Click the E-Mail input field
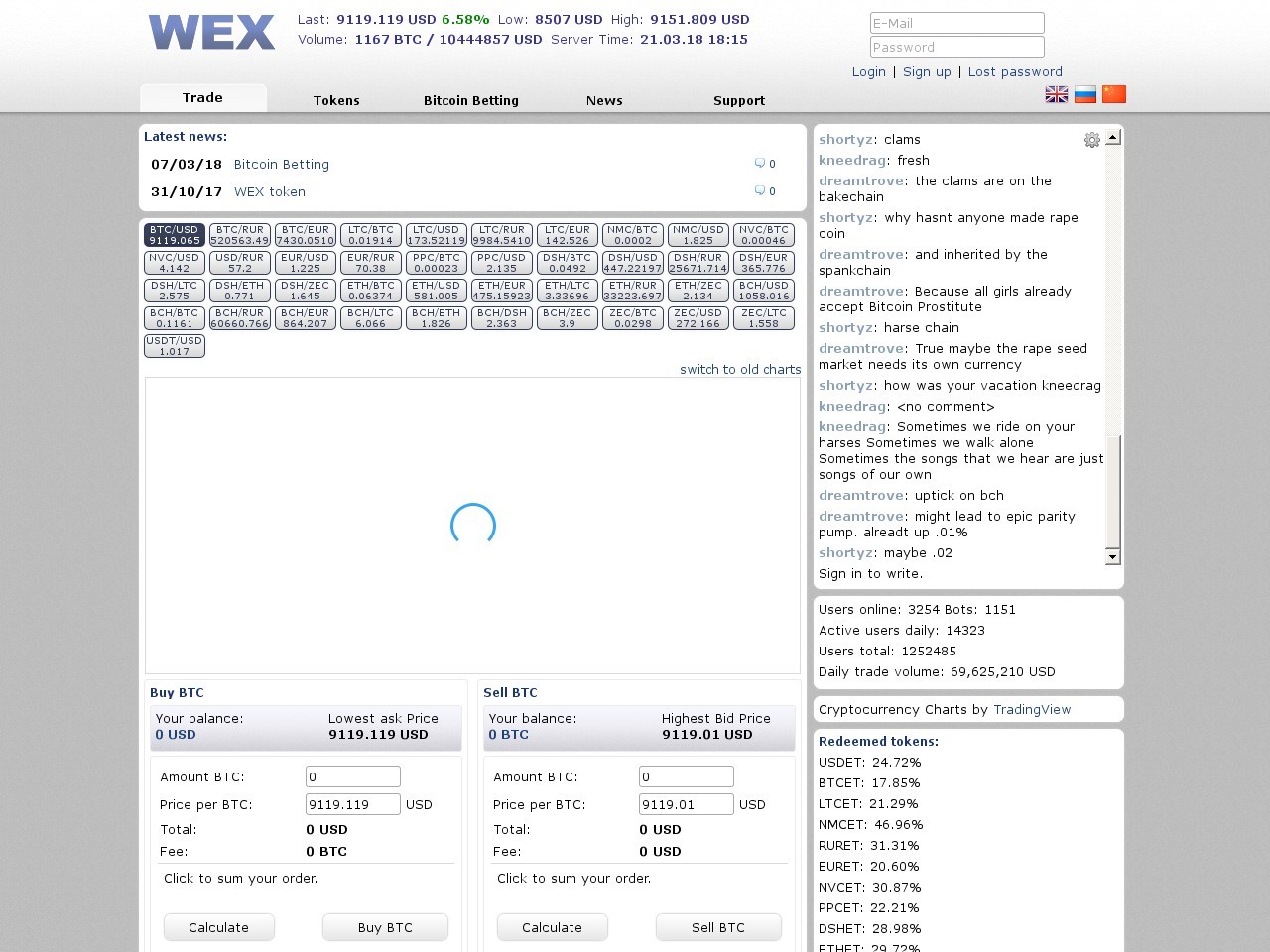Screen dimensions: 1270x952 click(956, 22)
